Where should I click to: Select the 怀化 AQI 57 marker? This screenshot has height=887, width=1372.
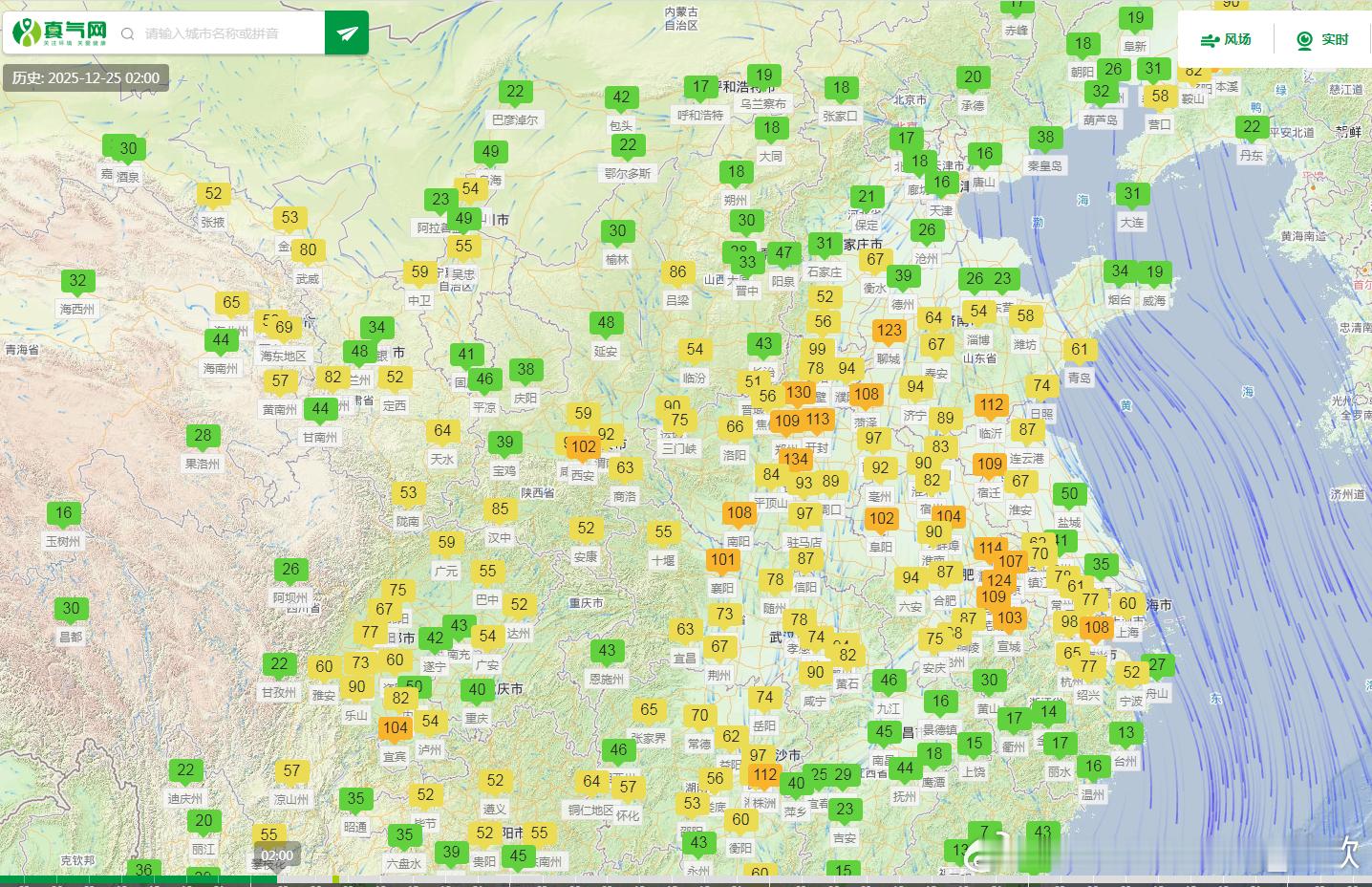pos(627,789)
